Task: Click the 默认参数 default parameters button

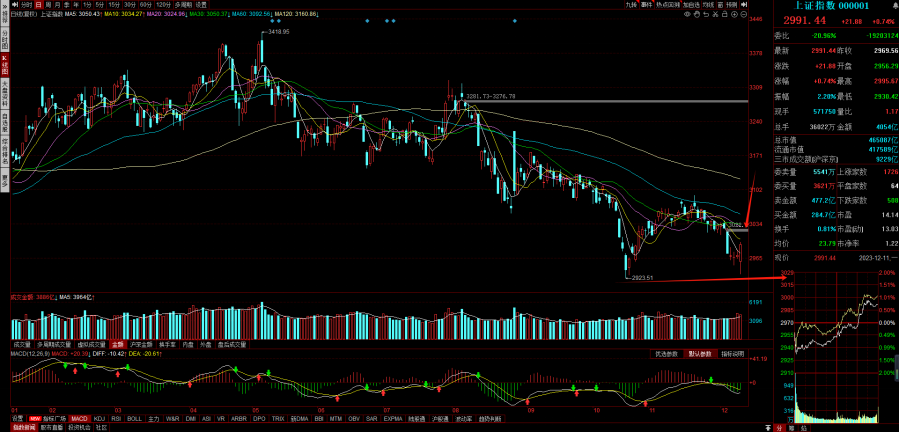Action: pyautogui.click(x=700, y=354)
